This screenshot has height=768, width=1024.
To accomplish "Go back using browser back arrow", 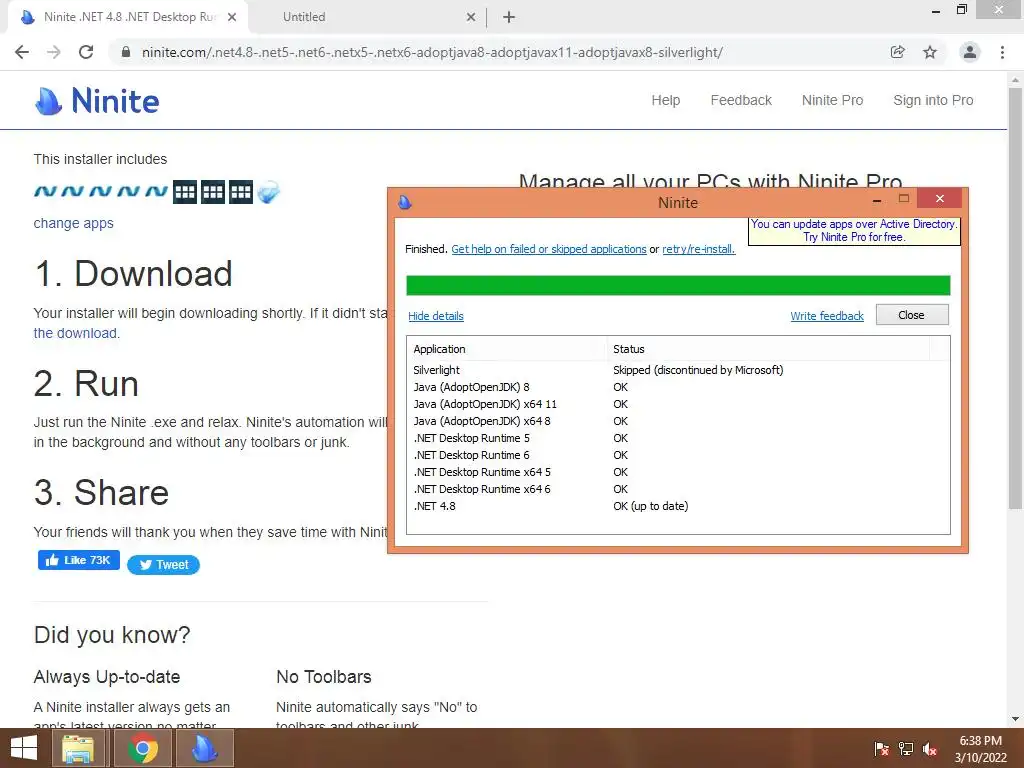I will 22,52.
